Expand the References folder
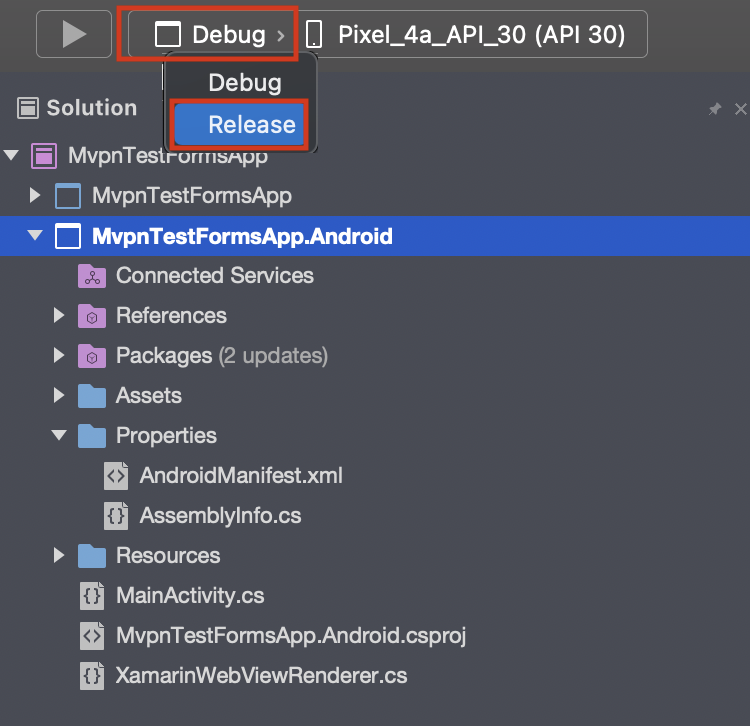 (60, 316)
